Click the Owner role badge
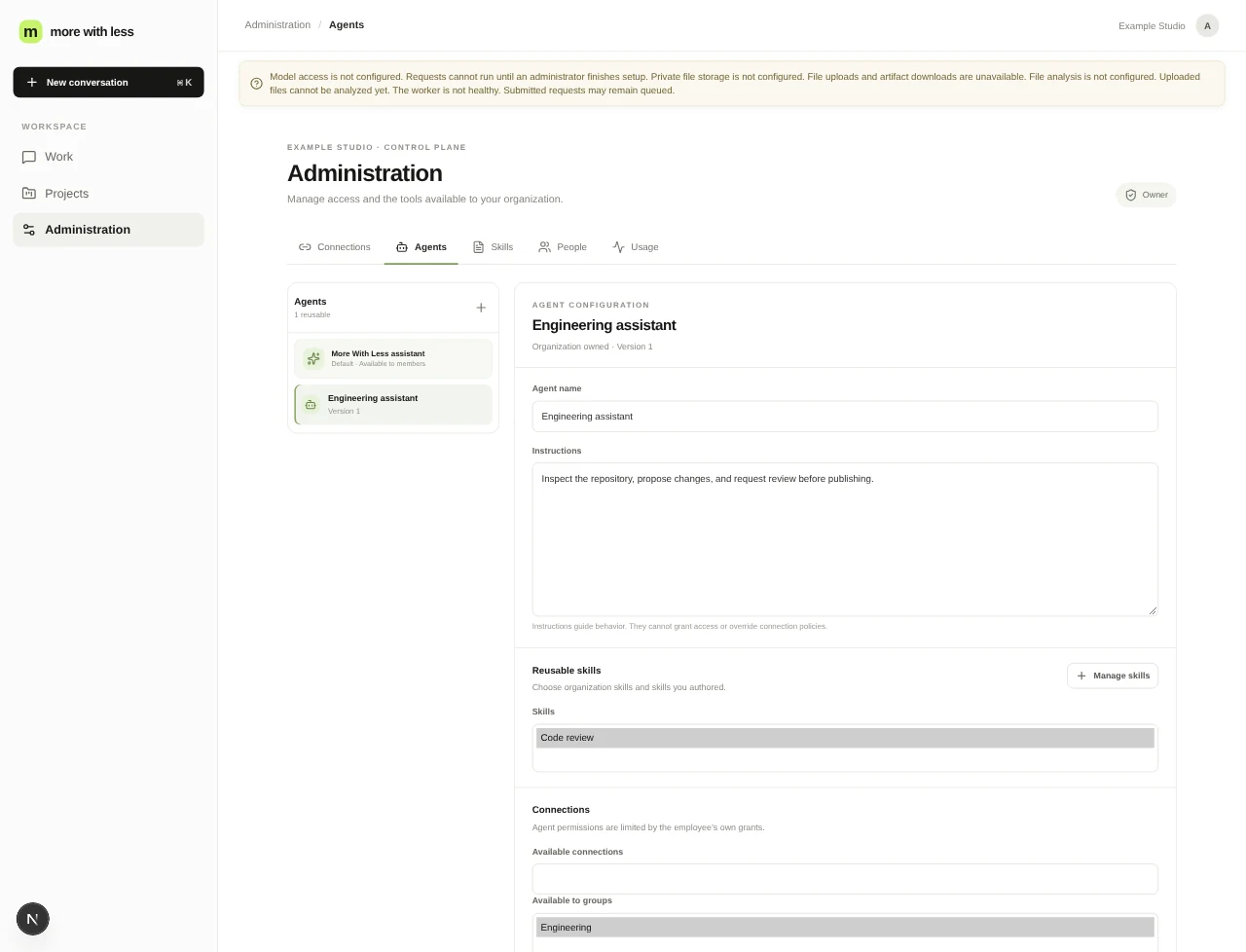The width and height of the screenshot is (1246, 952). coord(1146,195)
